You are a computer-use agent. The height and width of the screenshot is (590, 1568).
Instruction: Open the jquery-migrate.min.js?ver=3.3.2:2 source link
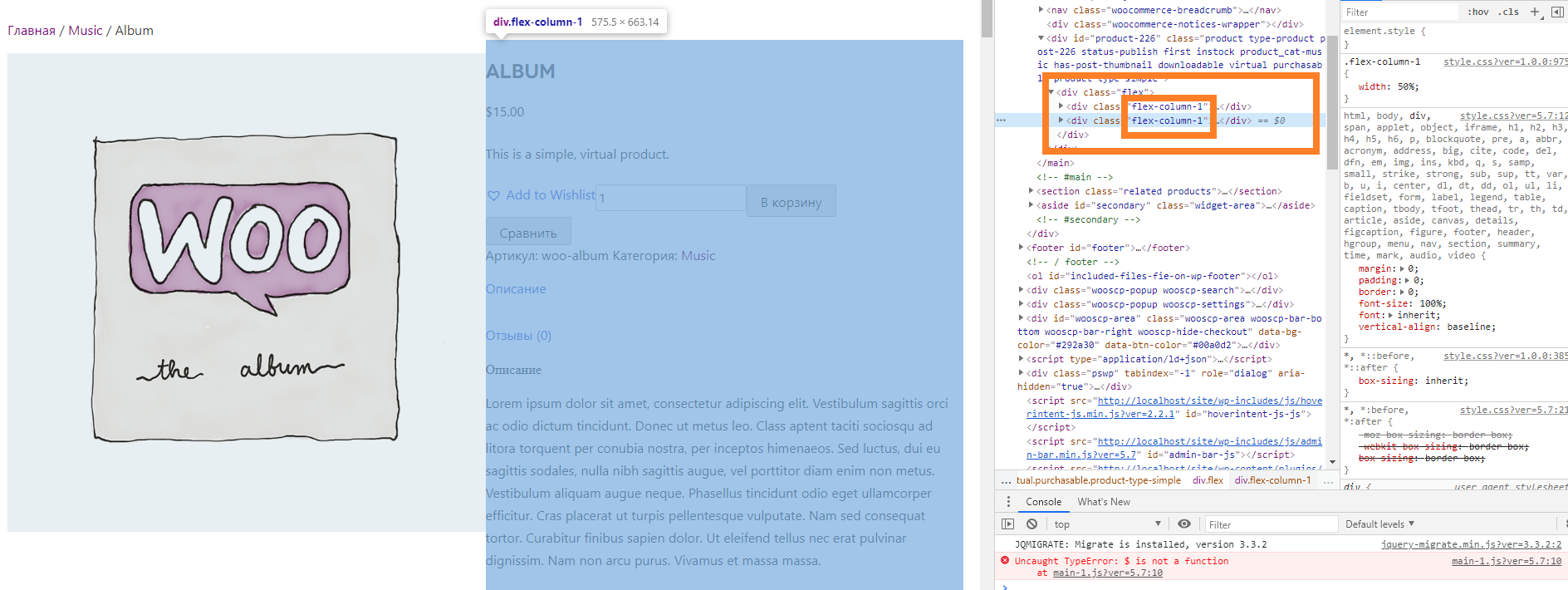[x=1471, y=544]
